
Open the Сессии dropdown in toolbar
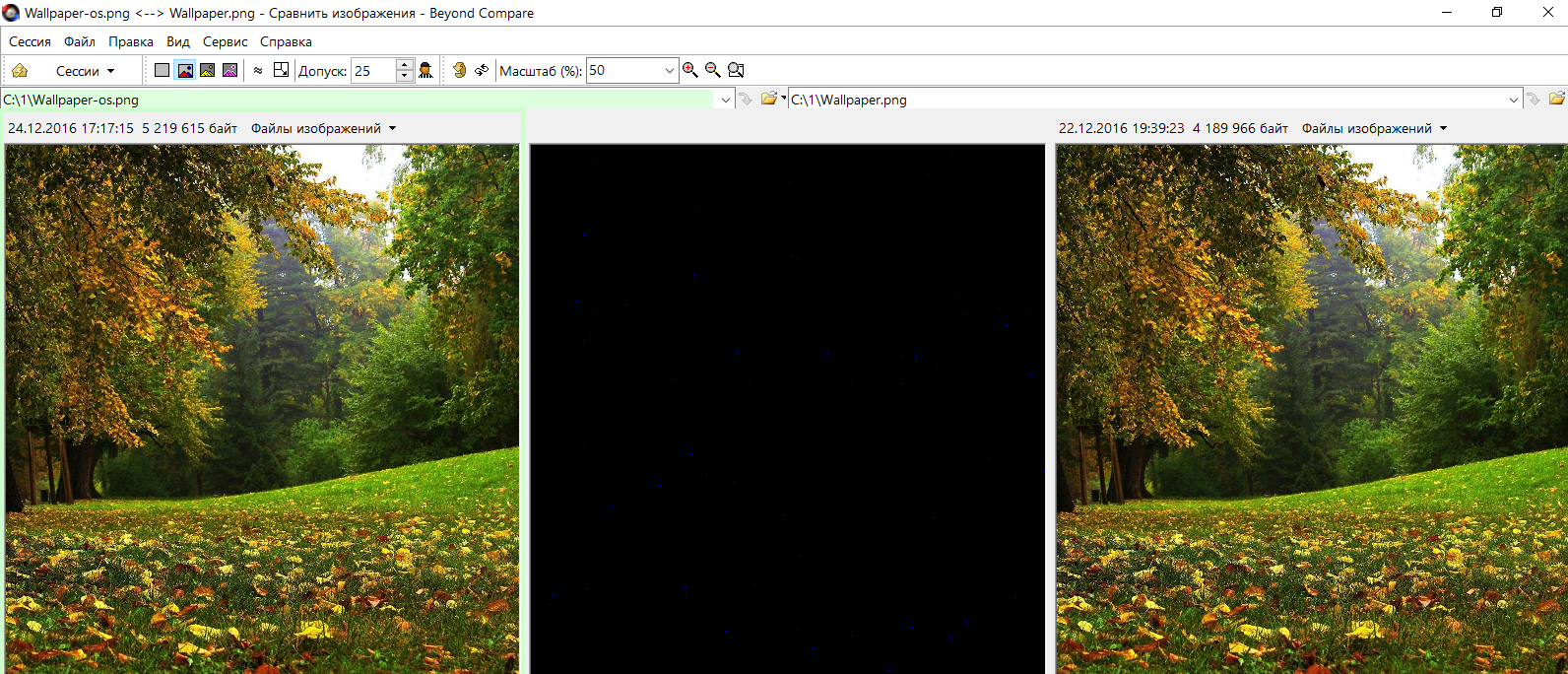85,71
